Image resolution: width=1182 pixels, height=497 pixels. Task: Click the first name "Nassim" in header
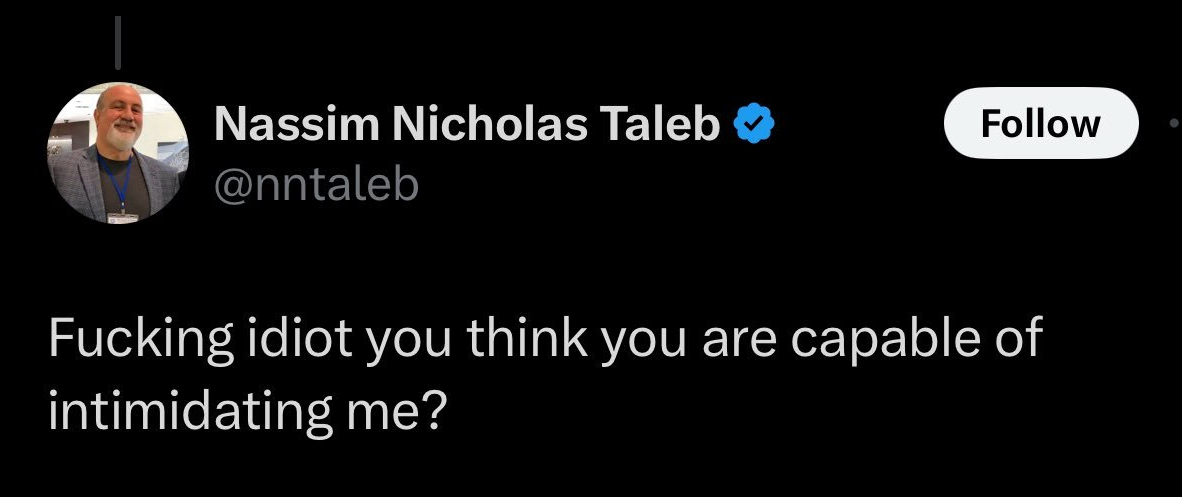295,124
